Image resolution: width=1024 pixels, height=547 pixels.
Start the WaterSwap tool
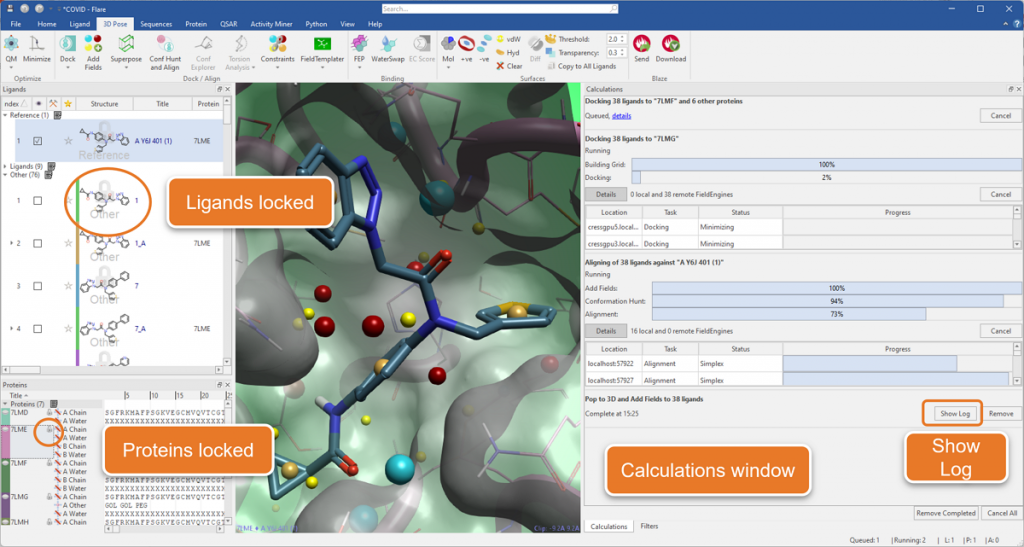(387, 44)
